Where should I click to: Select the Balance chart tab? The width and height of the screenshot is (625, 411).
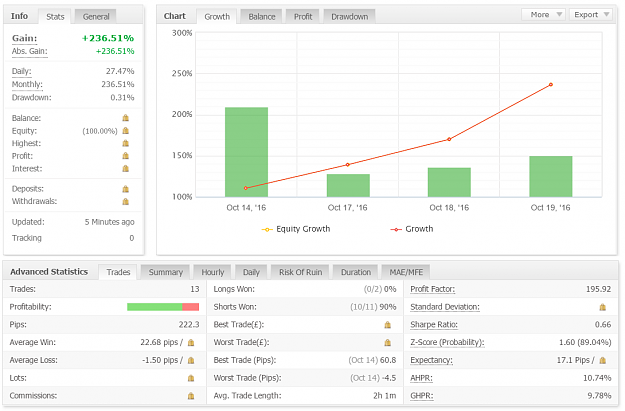click(x=261, y=17)
